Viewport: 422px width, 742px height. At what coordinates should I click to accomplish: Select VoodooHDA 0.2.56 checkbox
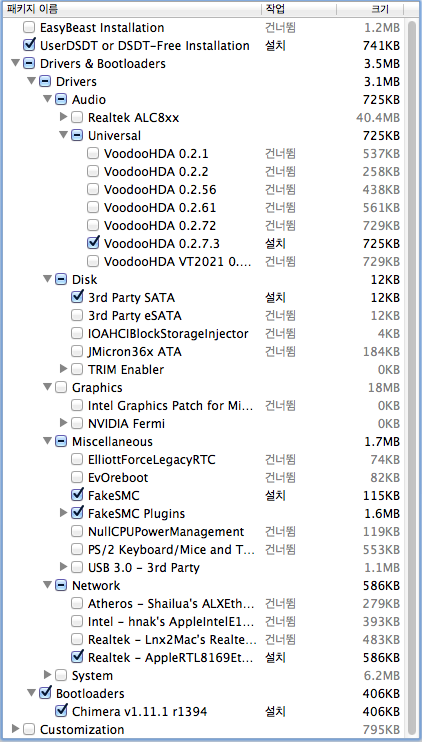click(x=93, y=189)
